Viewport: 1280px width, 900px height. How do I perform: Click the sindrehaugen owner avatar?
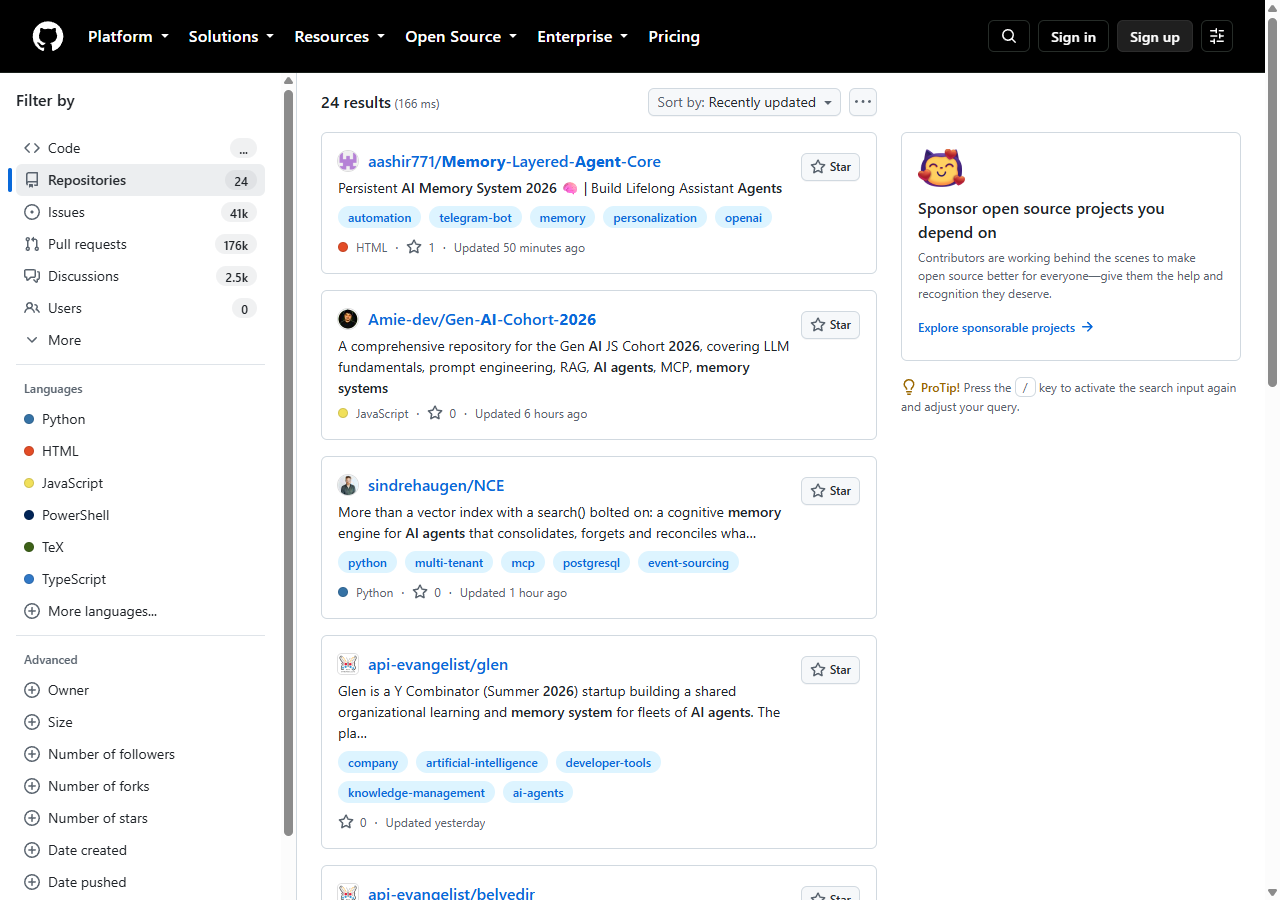(x=348, y=485)
